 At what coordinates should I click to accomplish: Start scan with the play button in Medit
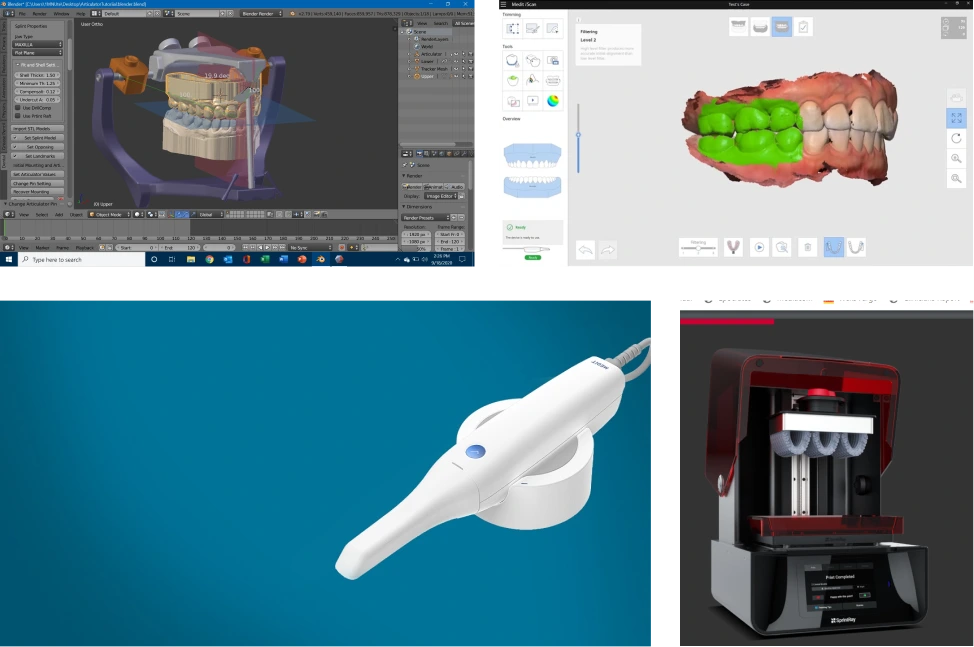click(x=759, y=247)
